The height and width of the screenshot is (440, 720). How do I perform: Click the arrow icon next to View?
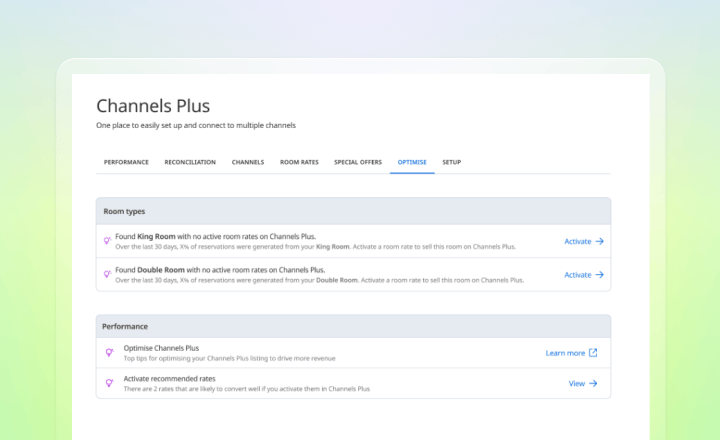pos(593,384)
